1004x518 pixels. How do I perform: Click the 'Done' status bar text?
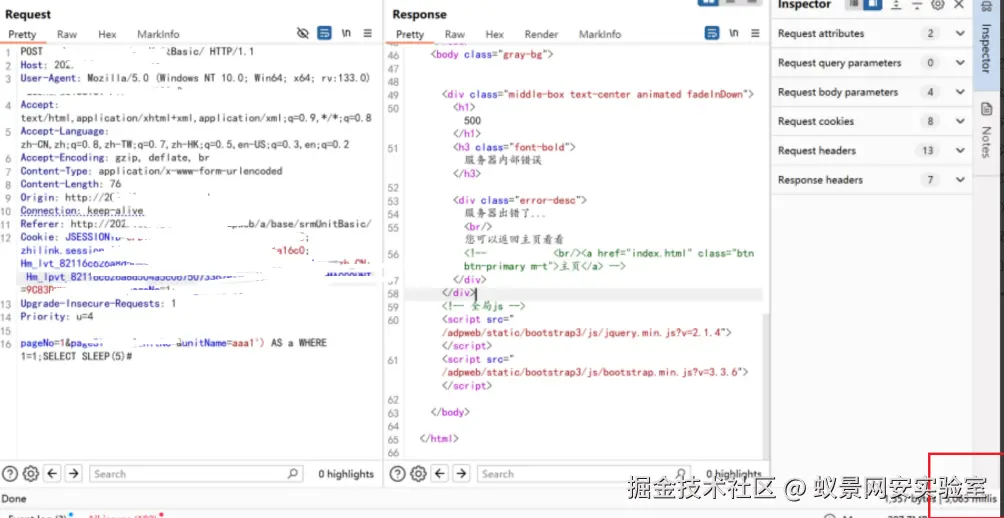coord(14,499)
